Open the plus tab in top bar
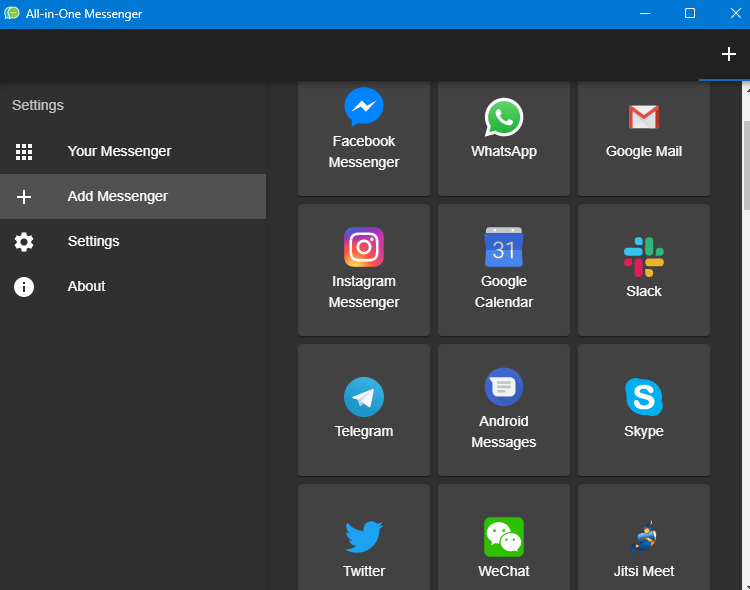Image resolution: width=750 pixels, height=590 pixels. tap(728, 54)
